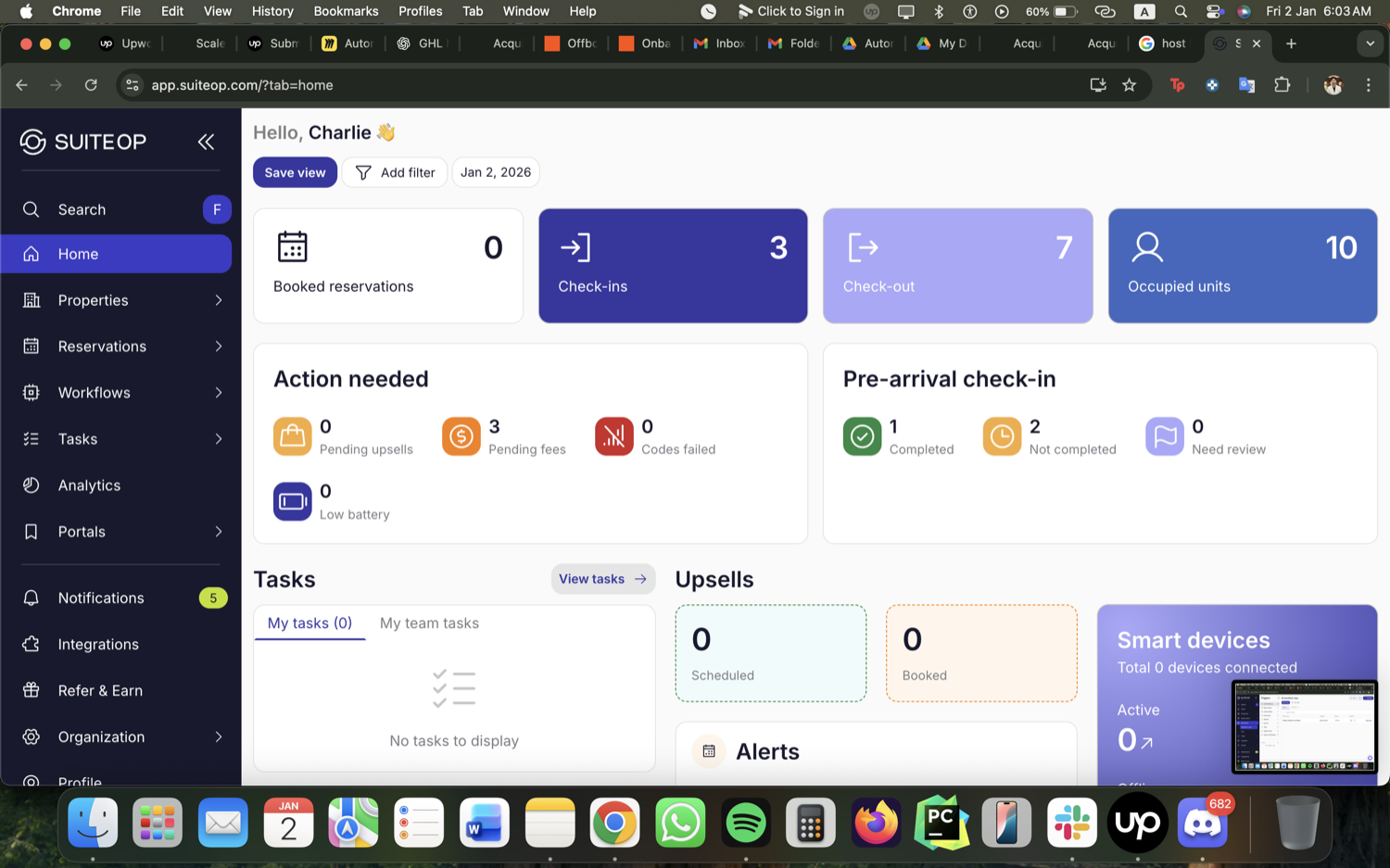Open the Check-ins card

673,266
